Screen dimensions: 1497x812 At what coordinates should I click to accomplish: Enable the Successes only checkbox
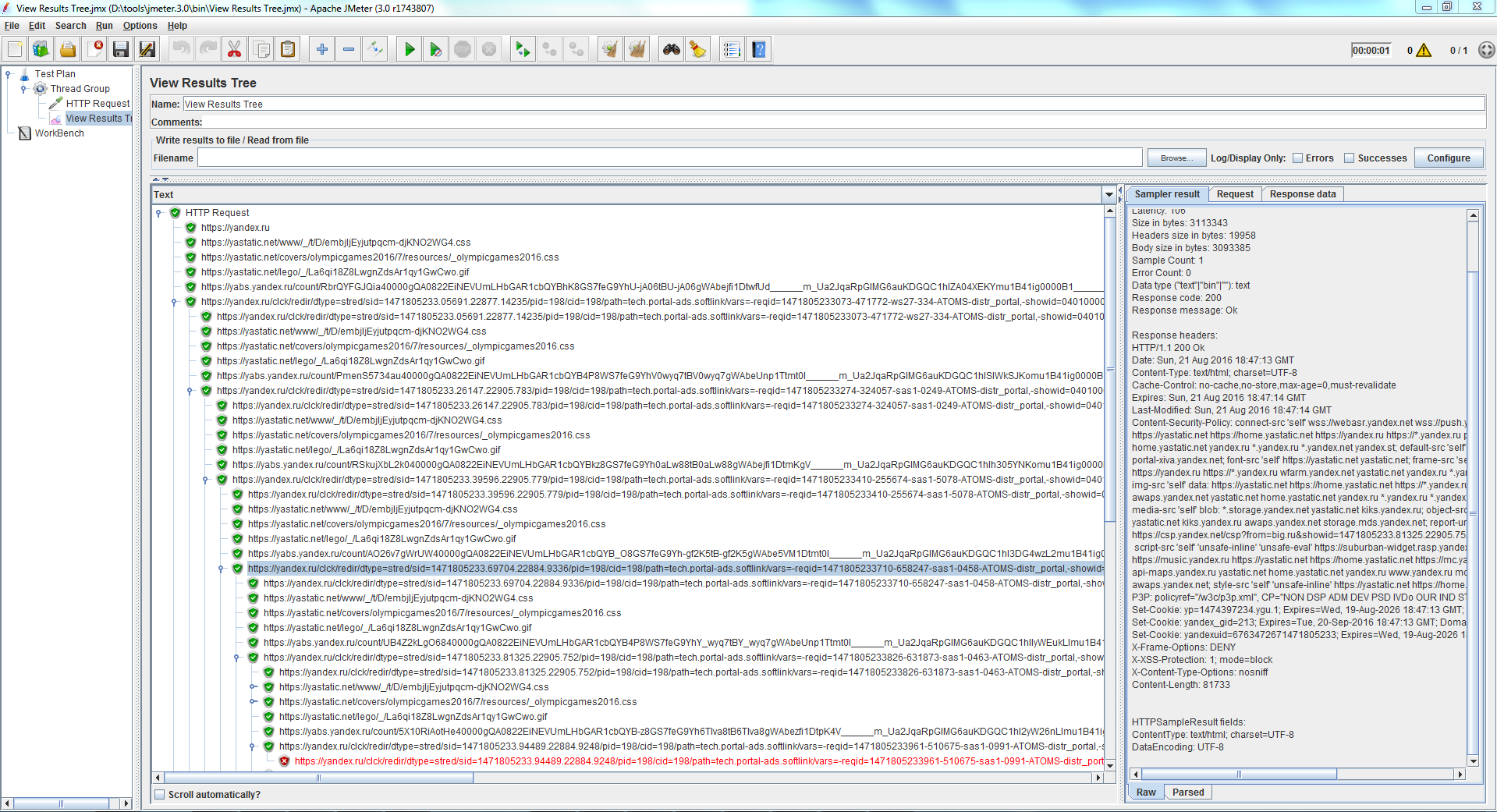click(x=1350, y=158)
